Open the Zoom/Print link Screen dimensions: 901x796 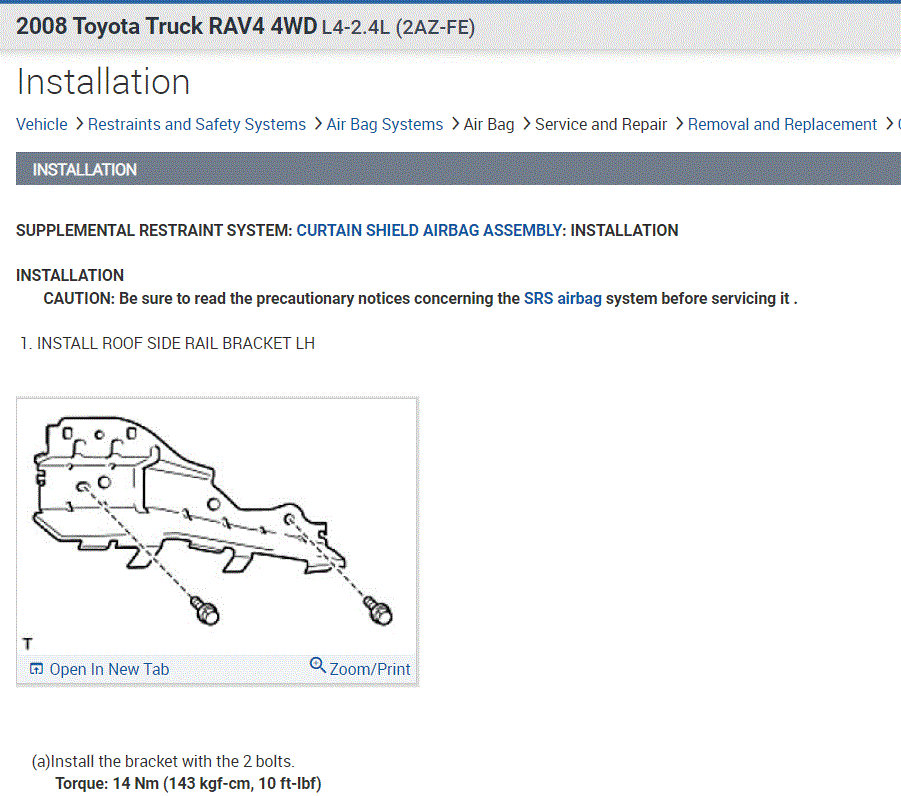pos(369,670)
